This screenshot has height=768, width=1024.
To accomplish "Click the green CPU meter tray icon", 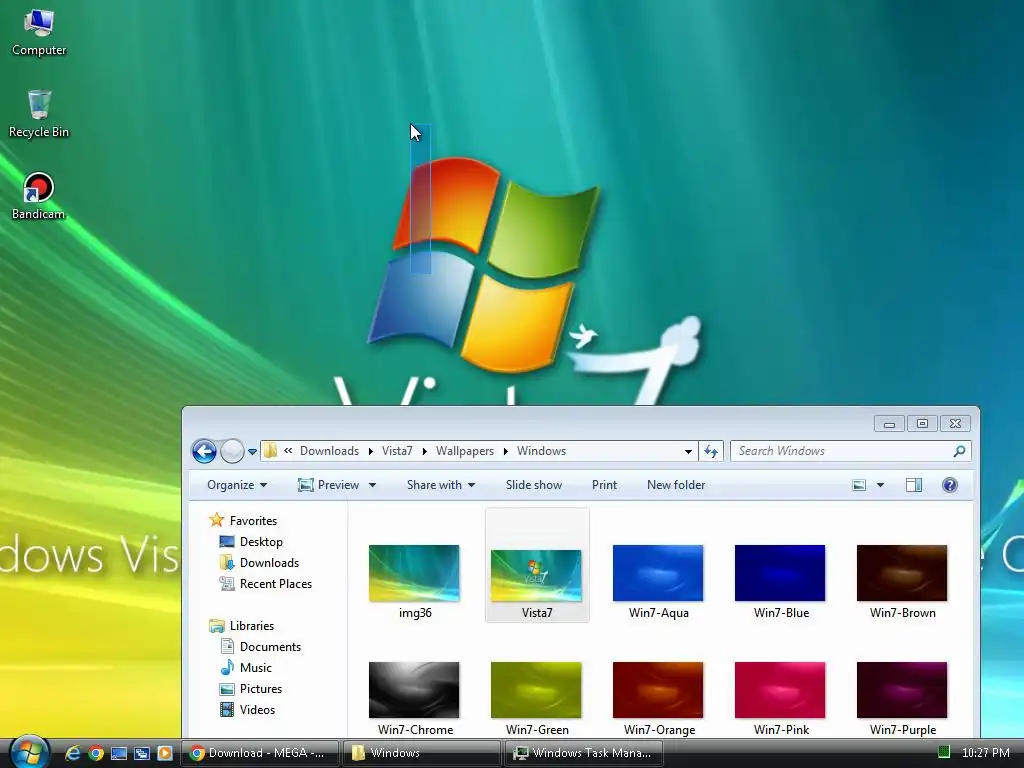I will click(944, 752).
